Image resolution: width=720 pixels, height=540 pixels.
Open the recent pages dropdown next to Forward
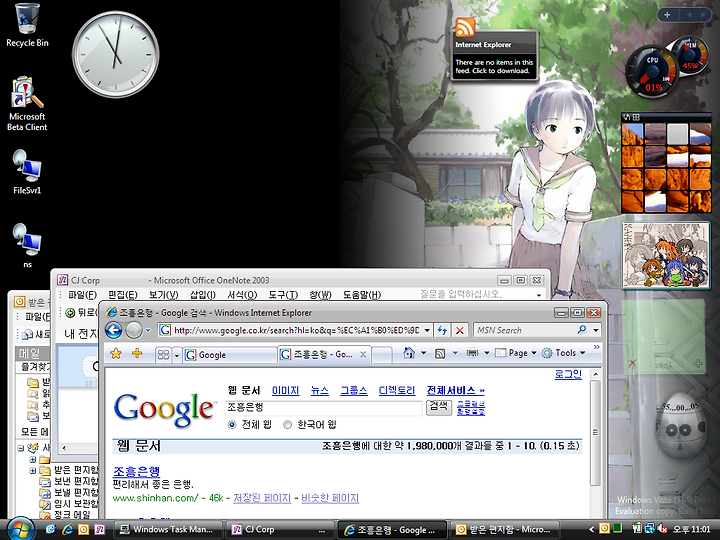148,330
